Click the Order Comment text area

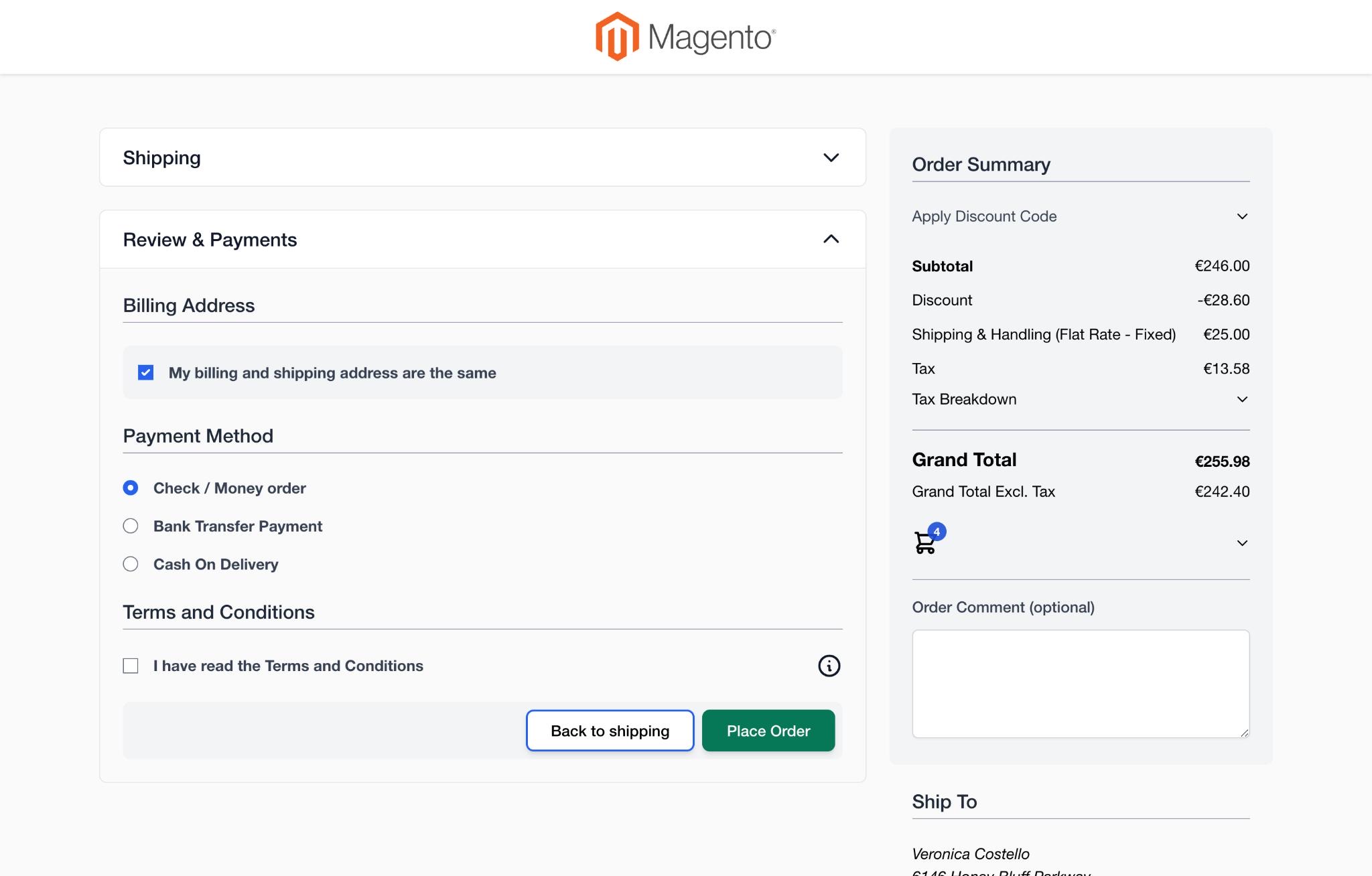1080,683
